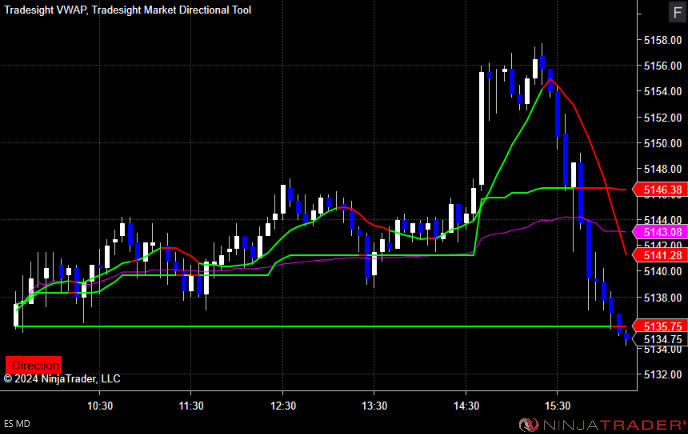Click the 5134.75 current price marker
688x434 pixels.
(660, 339)
